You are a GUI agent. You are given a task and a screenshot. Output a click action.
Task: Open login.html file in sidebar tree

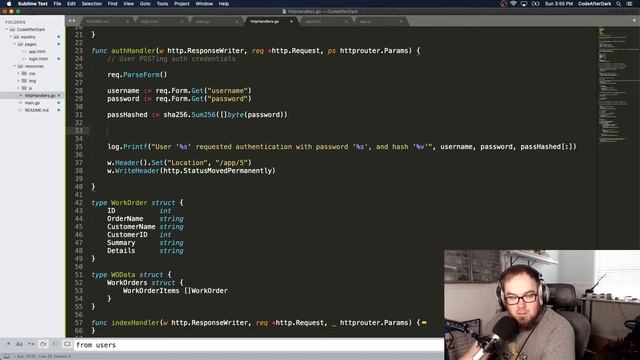tap(38, 59)
